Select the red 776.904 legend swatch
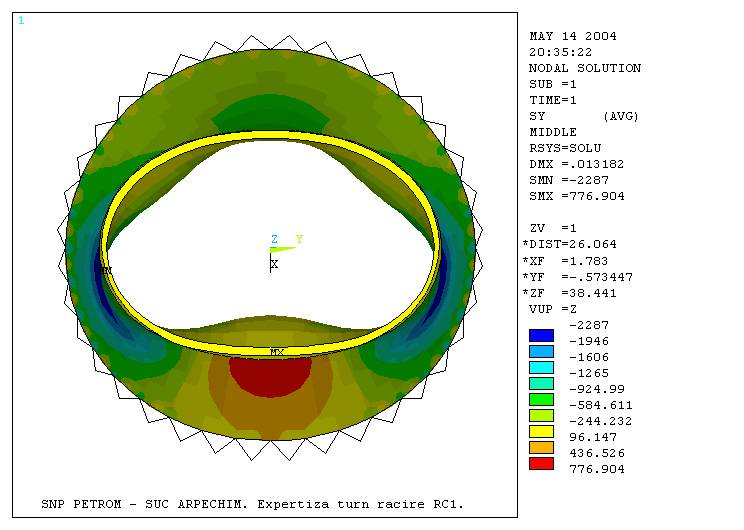 click(x=541, y=463)
